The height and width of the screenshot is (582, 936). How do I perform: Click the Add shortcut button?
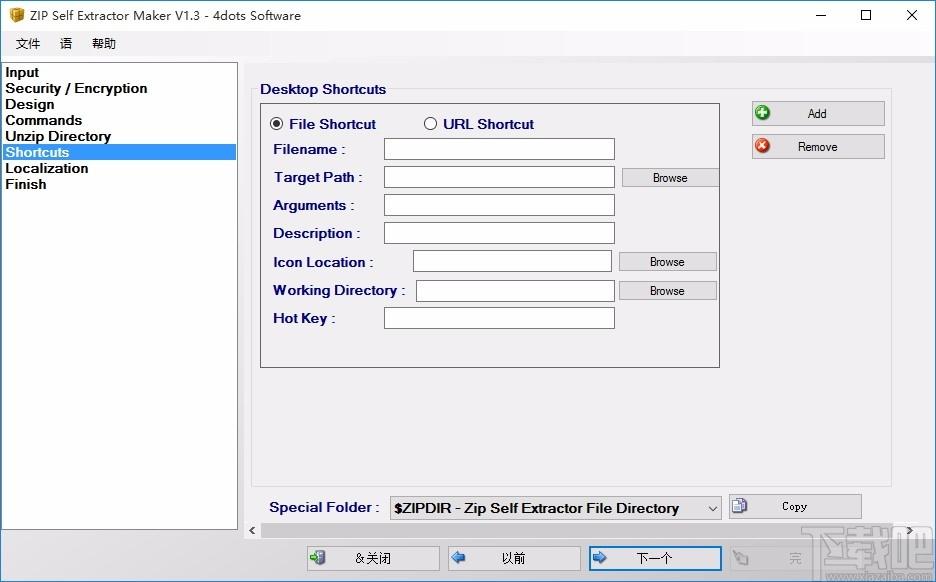point(818,113)
